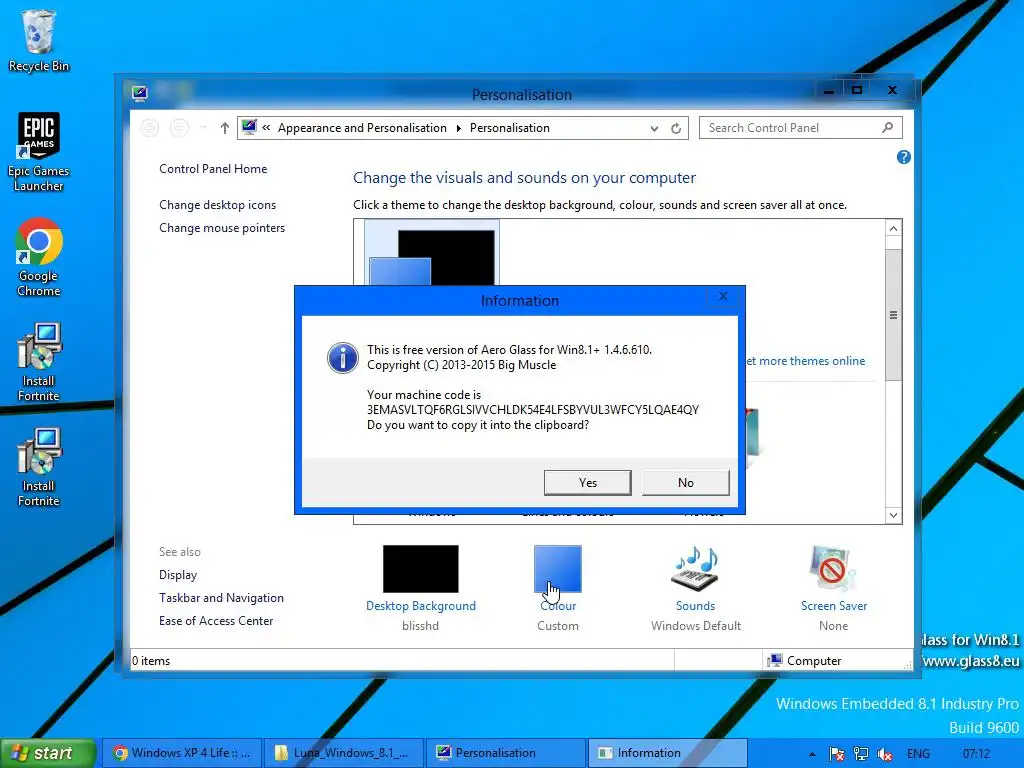
Task: Click Search Control Panel field
Action: [801, 127]
